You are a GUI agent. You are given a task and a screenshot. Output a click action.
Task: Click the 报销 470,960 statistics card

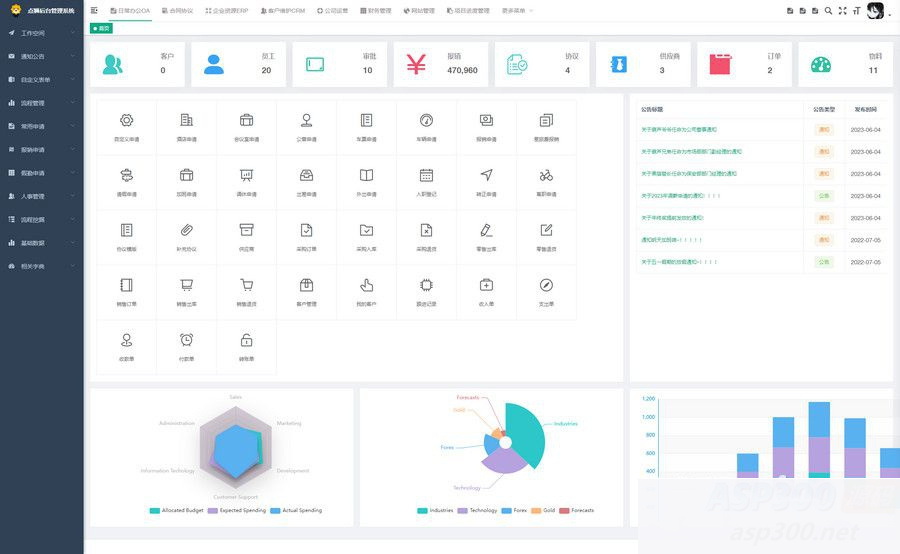click(x=441, y=64)
